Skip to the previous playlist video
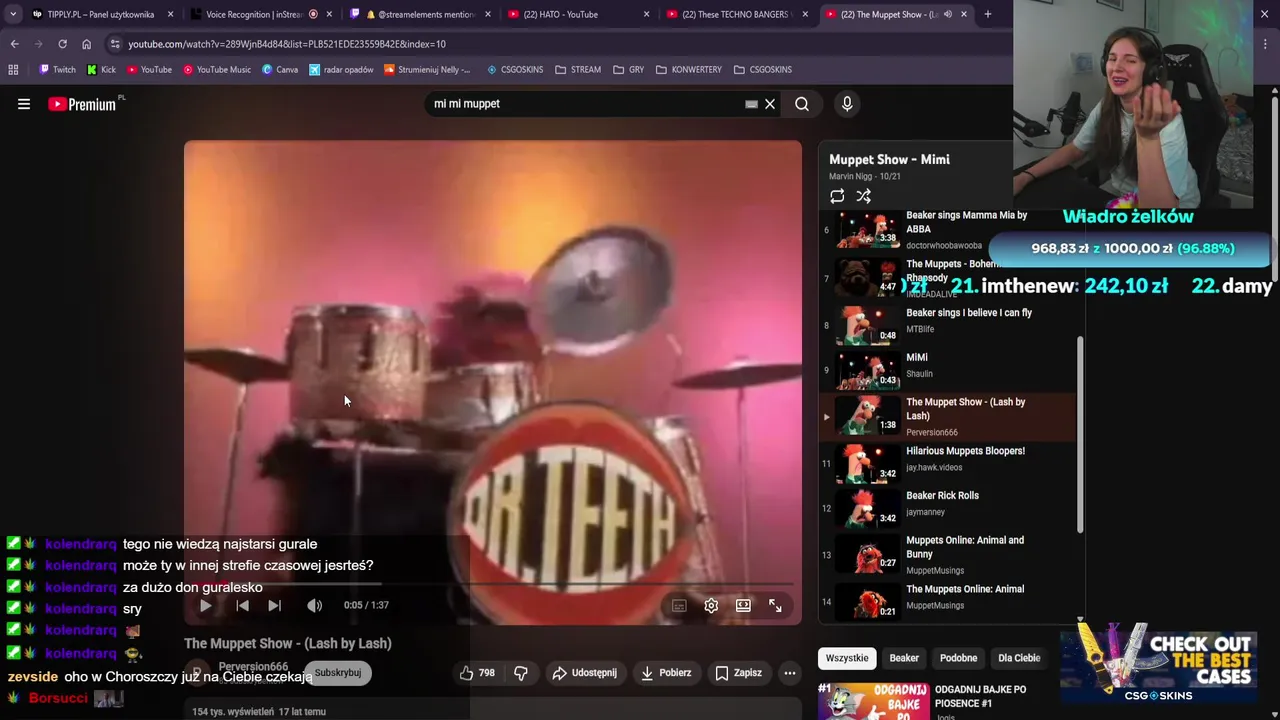1280x720 pixels. 242,605
